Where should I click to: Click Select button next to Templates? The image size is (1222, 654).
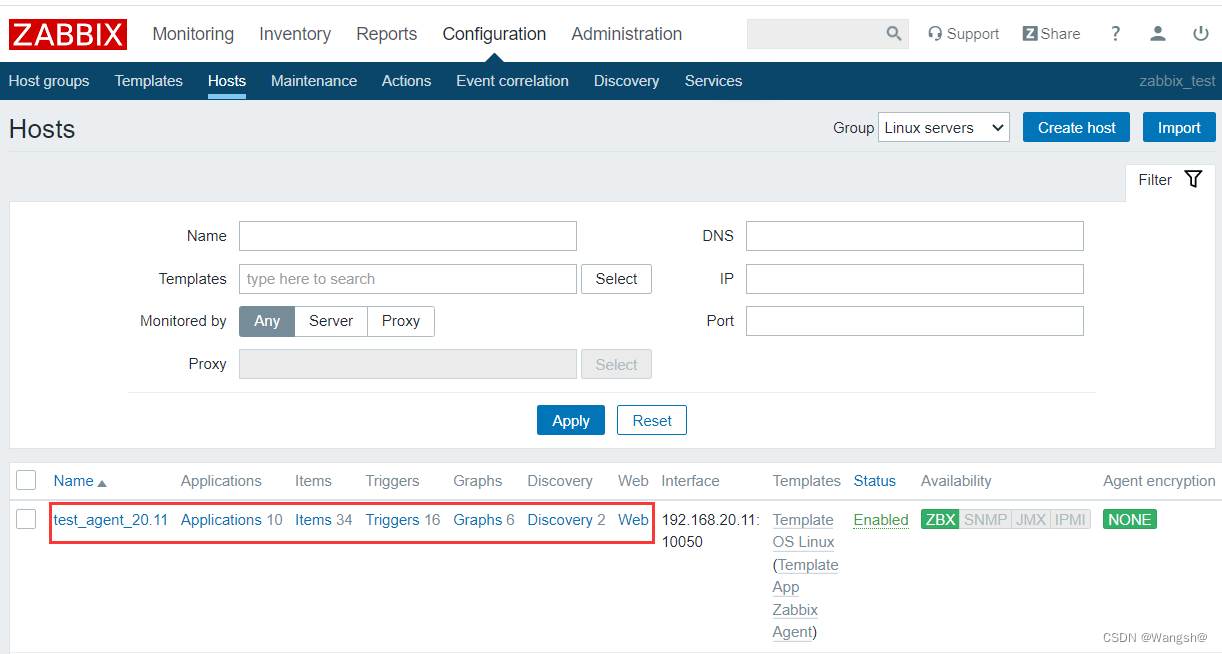pos(616,279)
